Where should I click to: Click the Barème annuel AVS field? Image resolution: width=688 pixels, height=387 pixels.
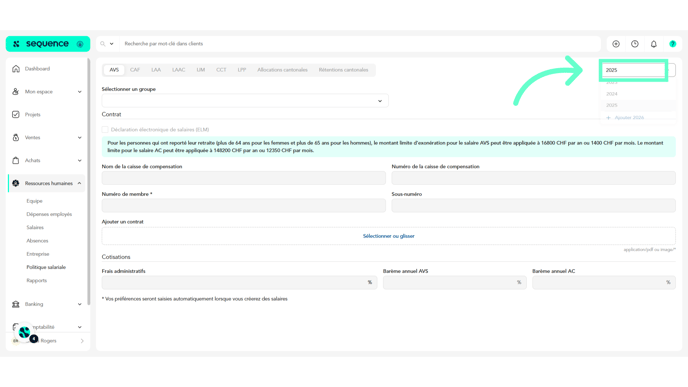click(455, 283)
